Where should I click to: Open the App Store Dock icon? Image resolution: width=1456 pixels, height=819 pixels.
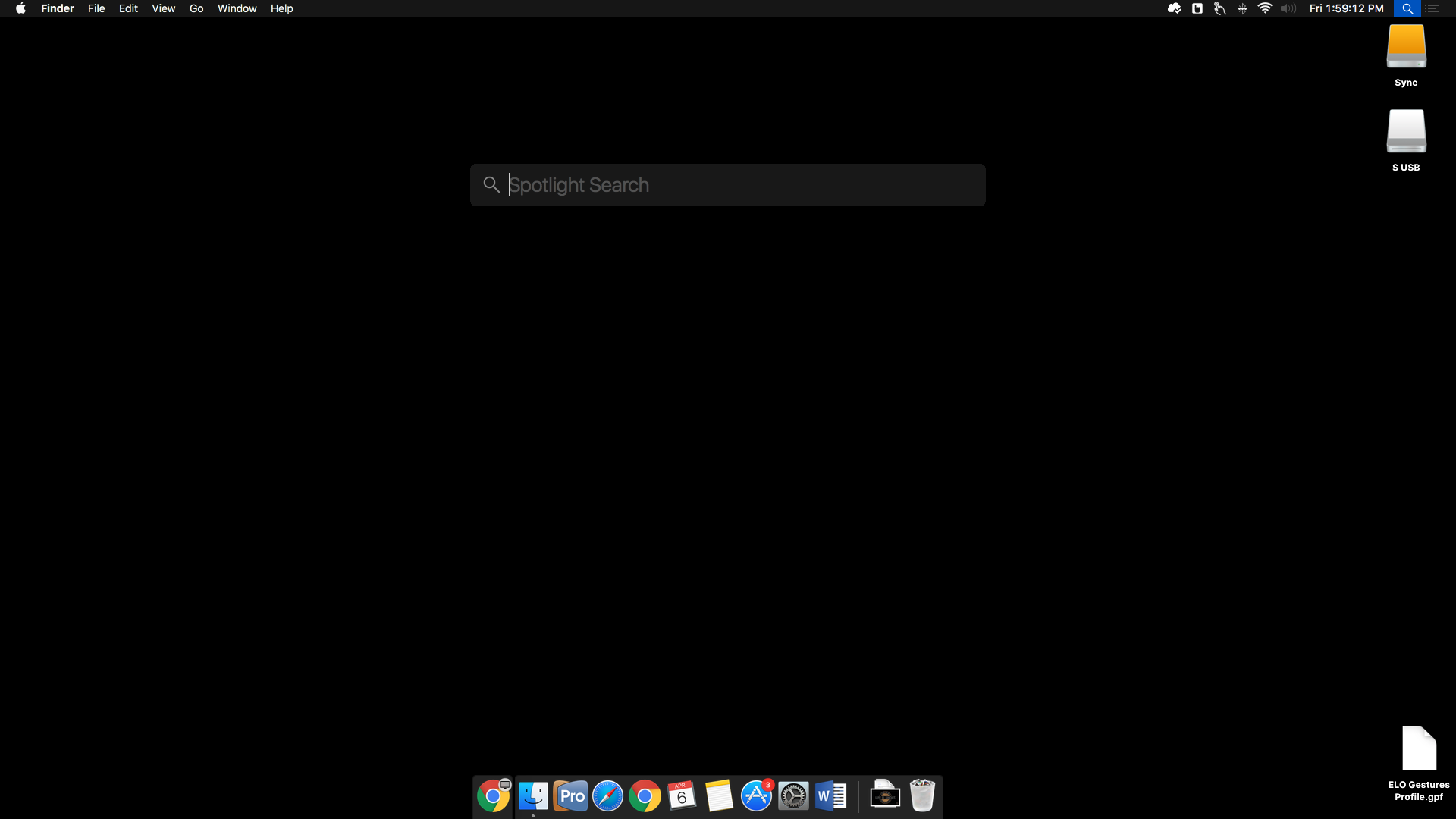point(756,796)
